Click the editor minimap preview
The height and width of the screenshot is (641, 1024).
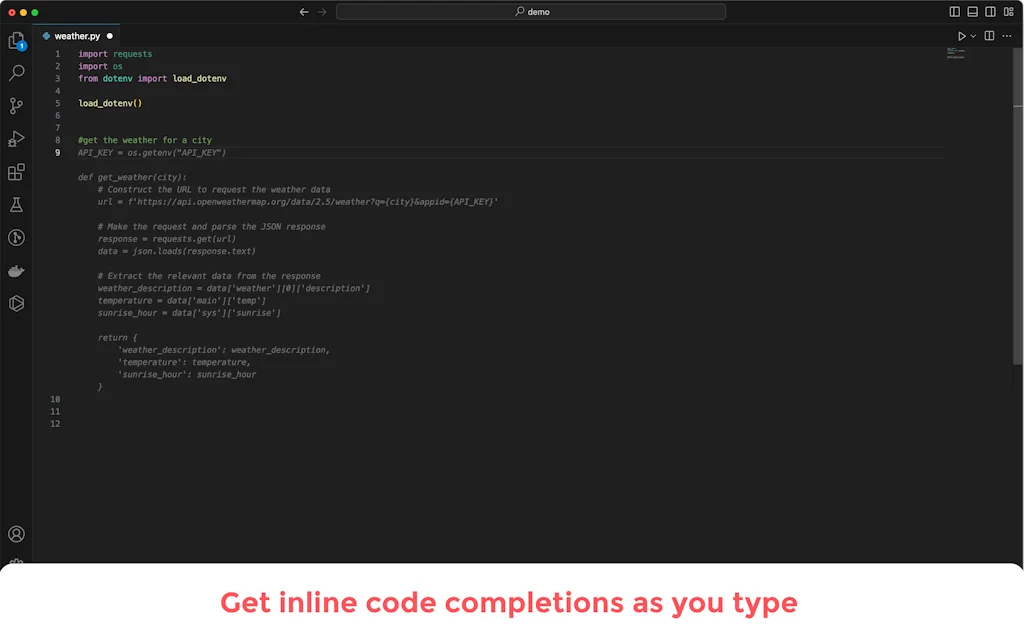(956, 54)
